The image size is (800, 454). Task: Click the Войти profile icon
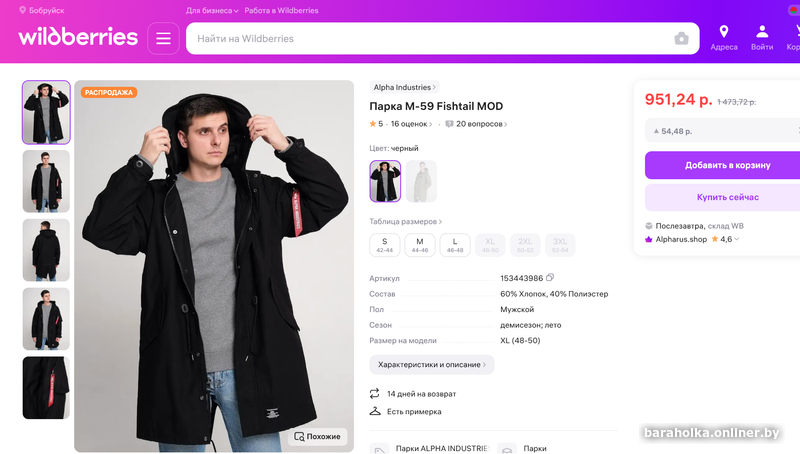762,33
